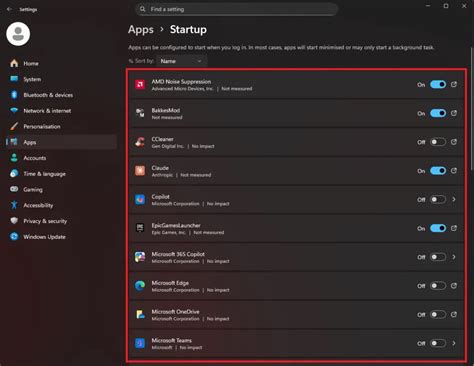Click the 'Microsoft OneDrive' name text
474x366 pixels.
175,312
